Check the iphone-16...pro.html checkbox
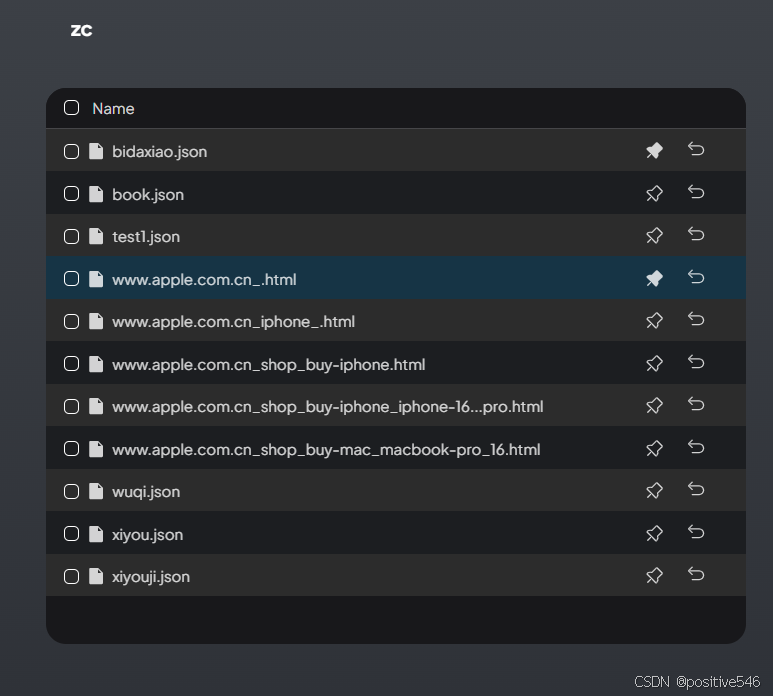This screenshot has height=696, width=773. click(71, 407)
